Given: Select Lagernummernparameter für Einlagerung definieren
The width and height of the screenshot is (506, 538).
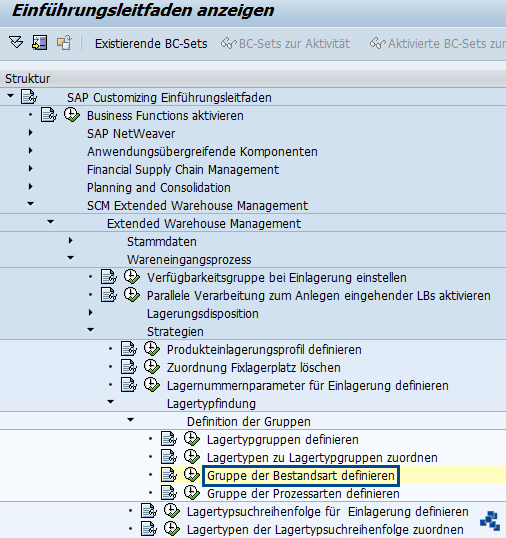Looking at the screenshot, I should click(x=307, y=386).
